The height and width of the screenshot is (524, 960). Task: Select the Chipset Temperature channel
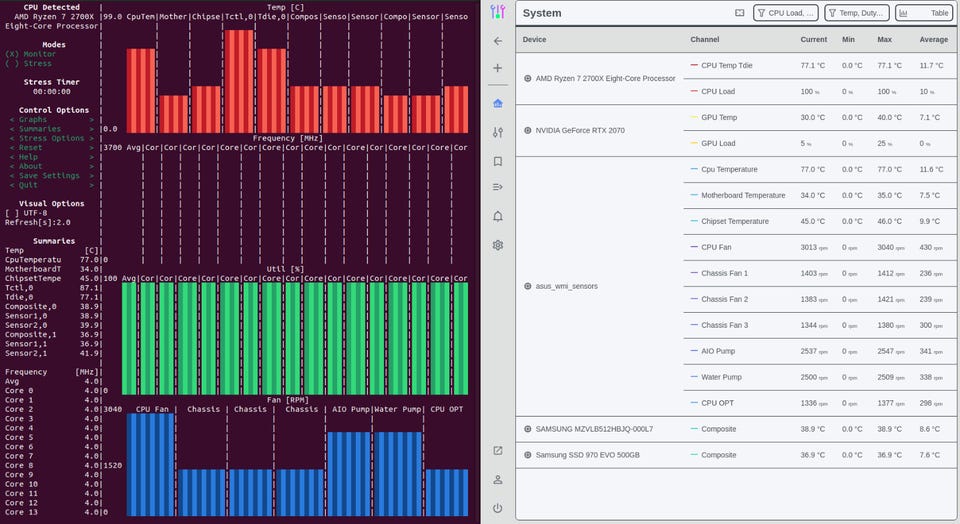click(x=820, y=221)
